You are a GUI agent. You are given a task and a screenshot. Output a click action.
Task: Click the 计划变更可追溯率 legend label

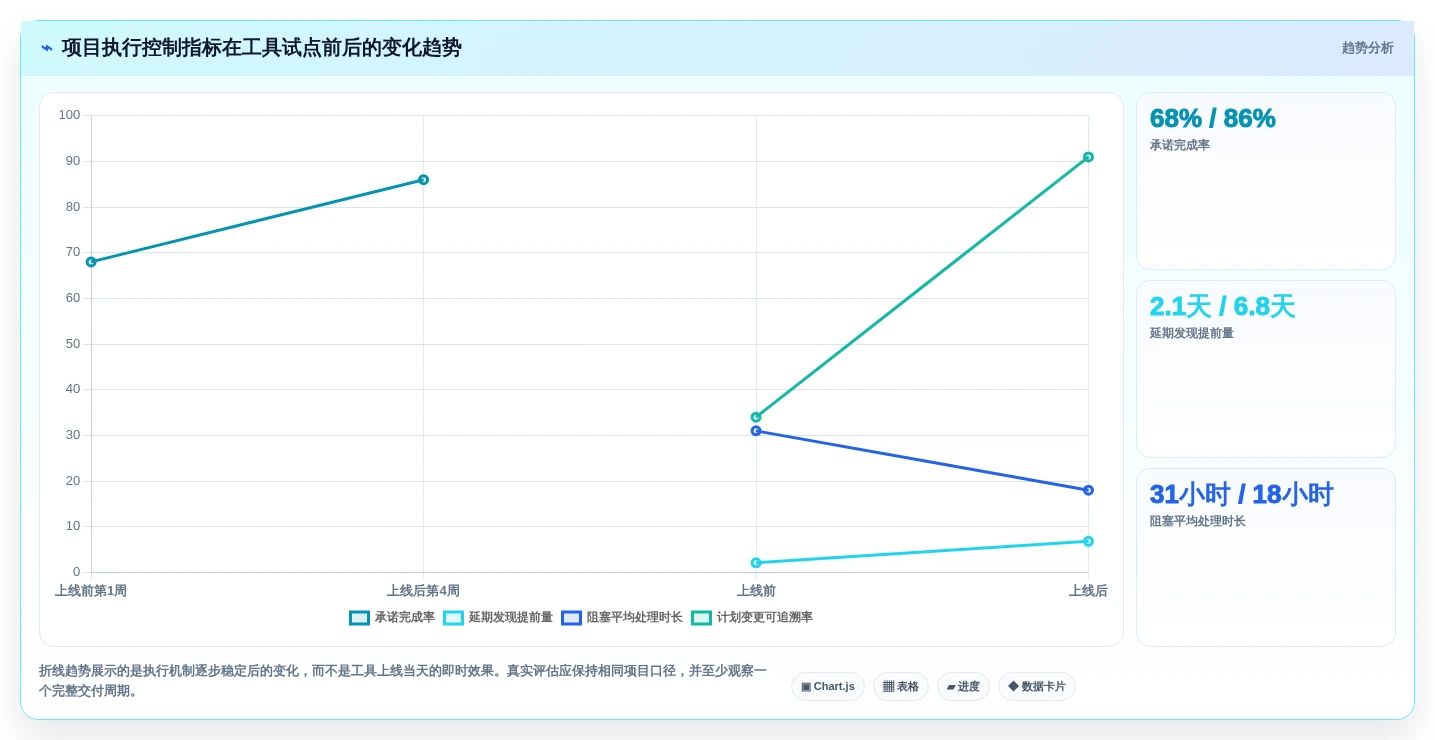pyautogui.click(x=765, y=618)
